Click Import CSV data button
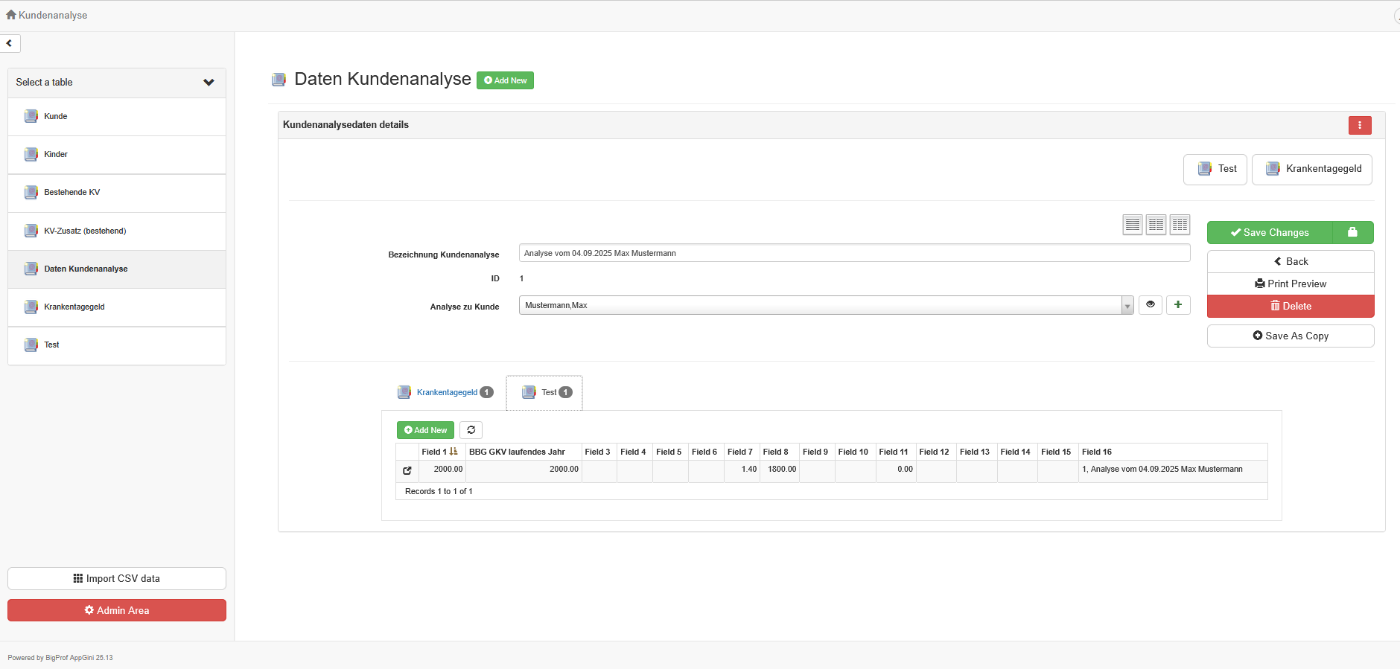Image resolution: width=1400 pixels, height=669 pixels. 117,578
